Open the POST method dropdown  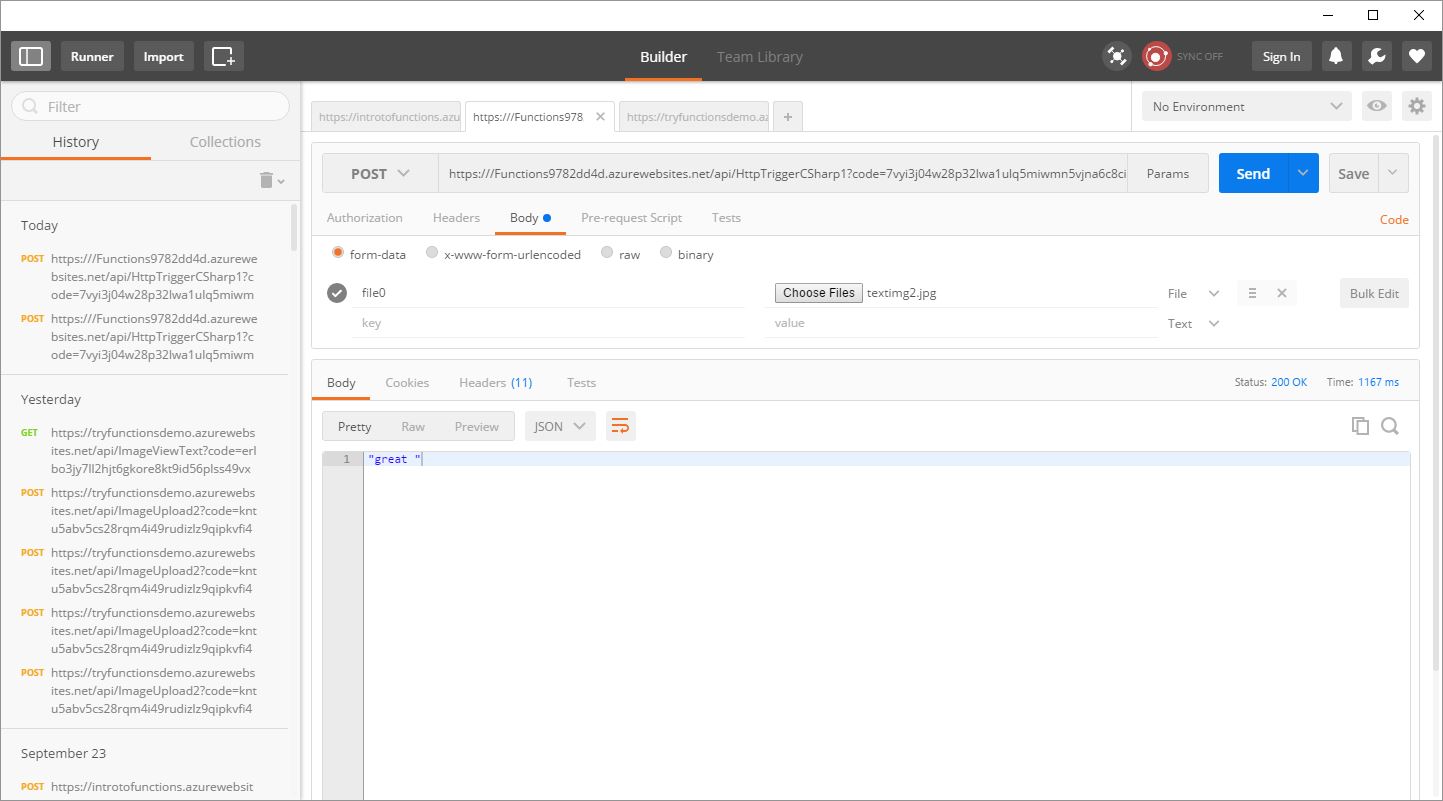(x=380, y=173)
